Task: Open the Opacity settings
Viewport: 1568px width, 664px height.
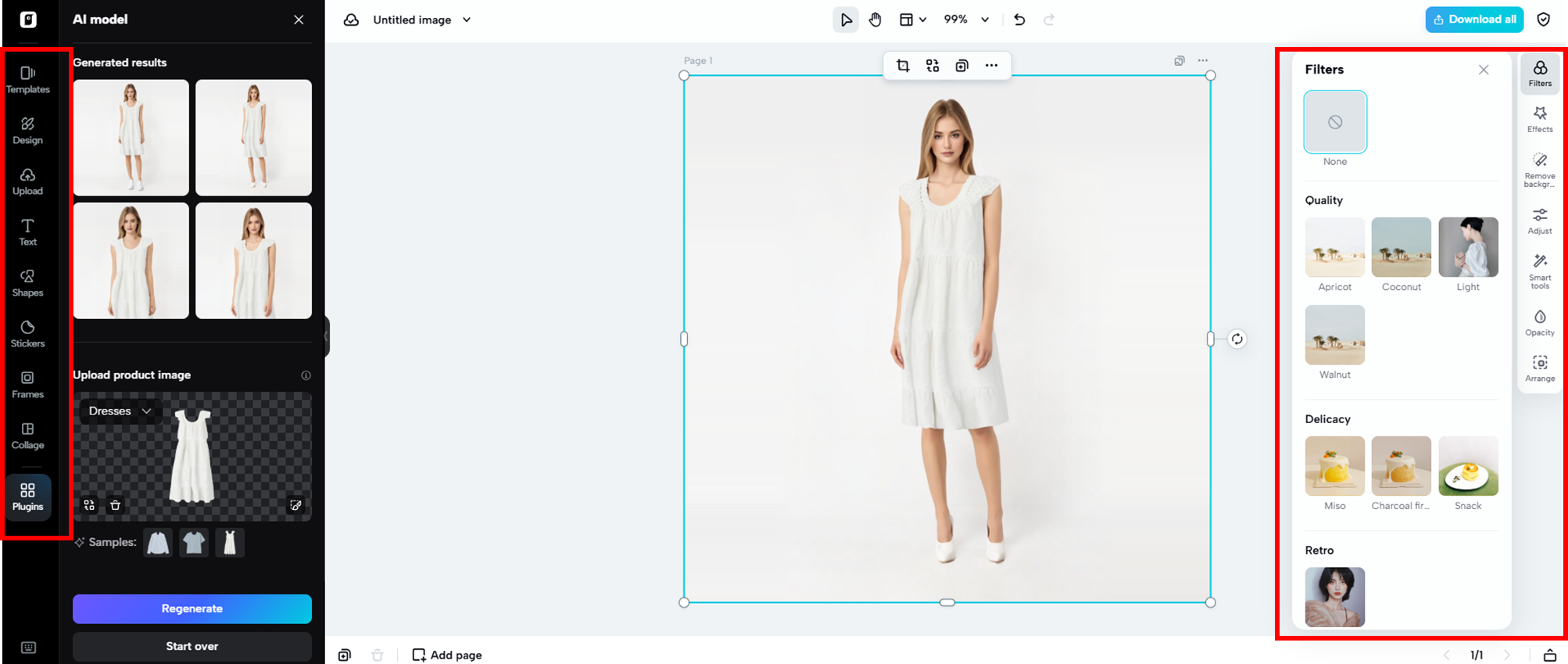Action: pyautogui.click(x=1539, y=322)
